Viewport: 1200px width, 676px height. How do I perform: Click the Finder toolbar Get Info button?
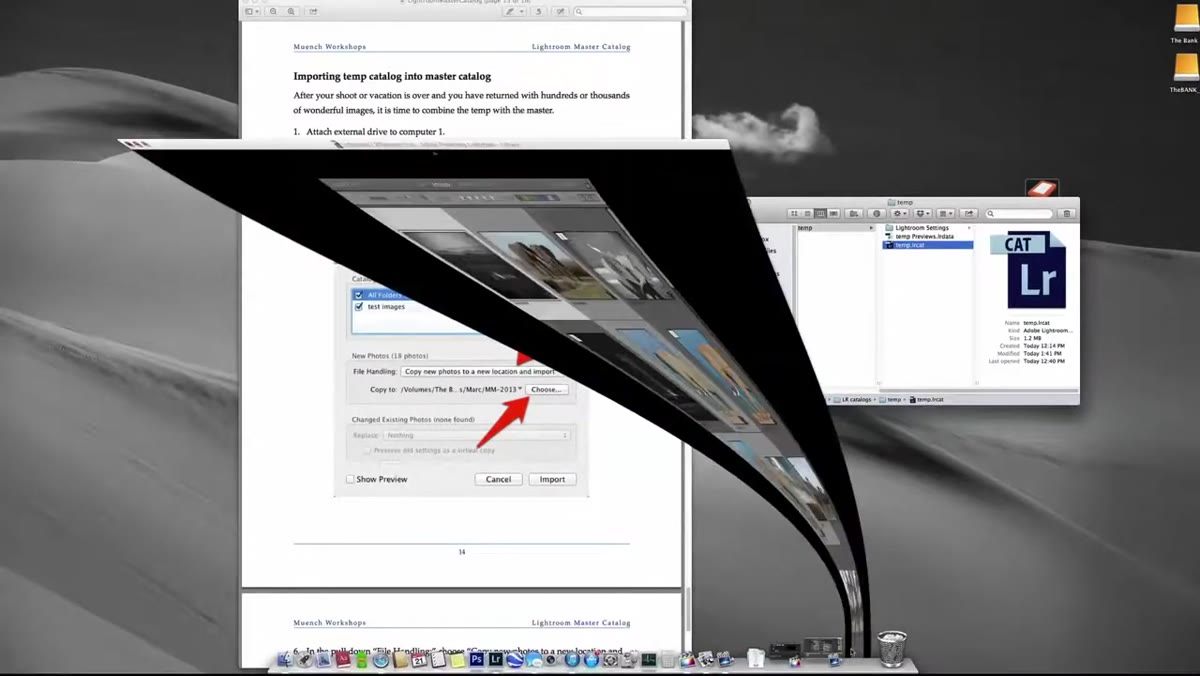877,213
